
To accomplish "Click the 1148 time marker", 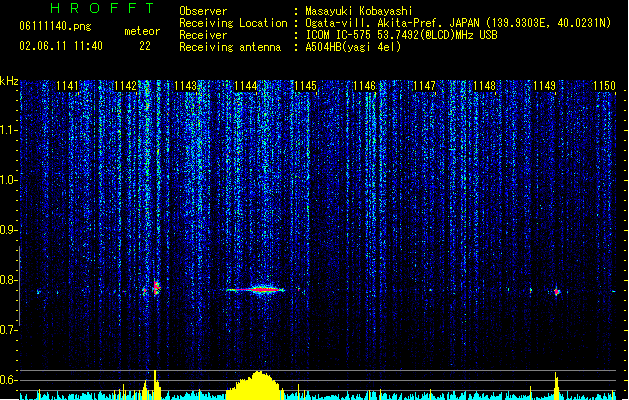I will pos(484,86).
